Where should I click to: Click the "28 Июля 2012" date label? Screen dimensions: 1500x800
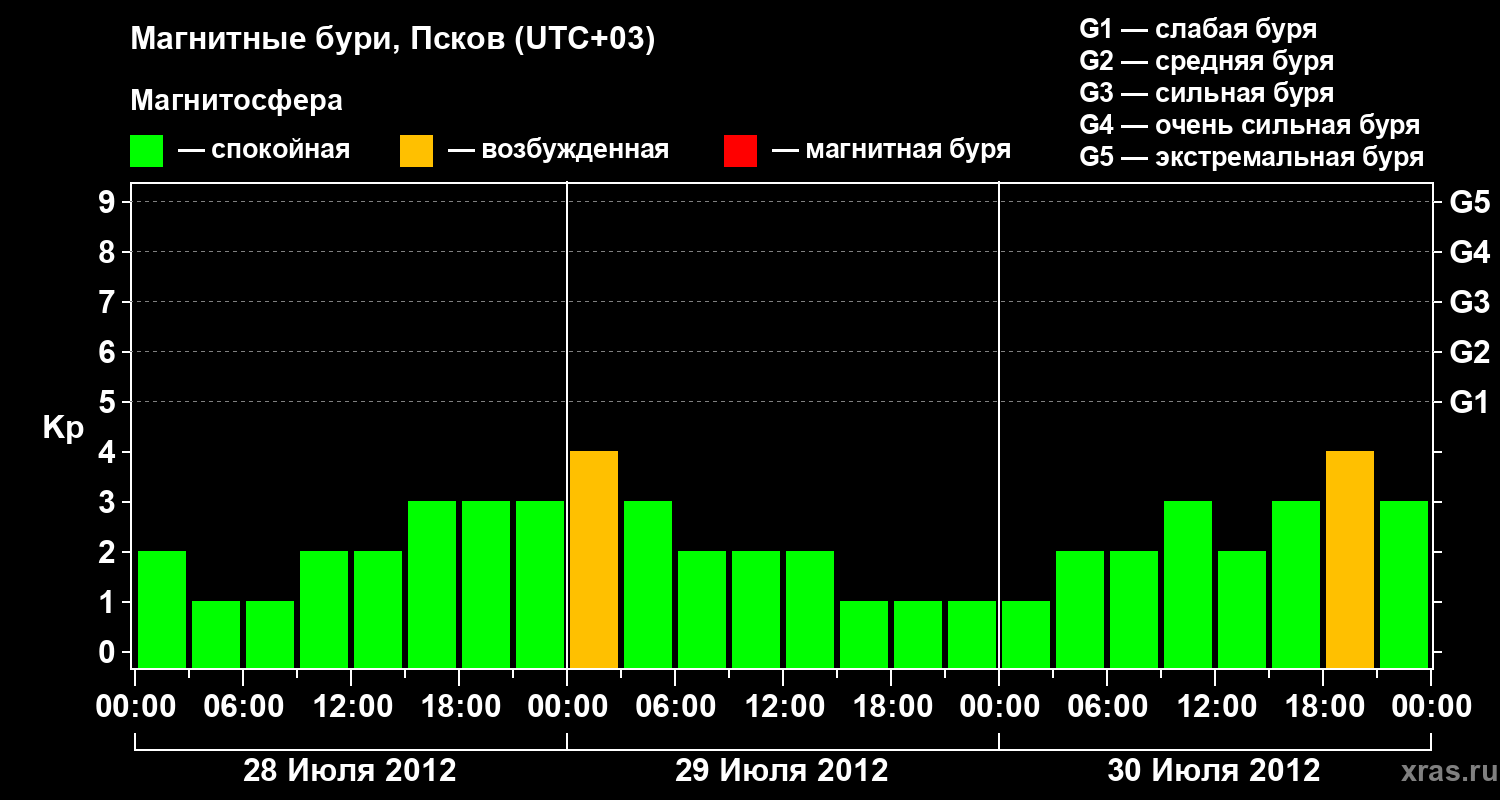click(350, 771)
